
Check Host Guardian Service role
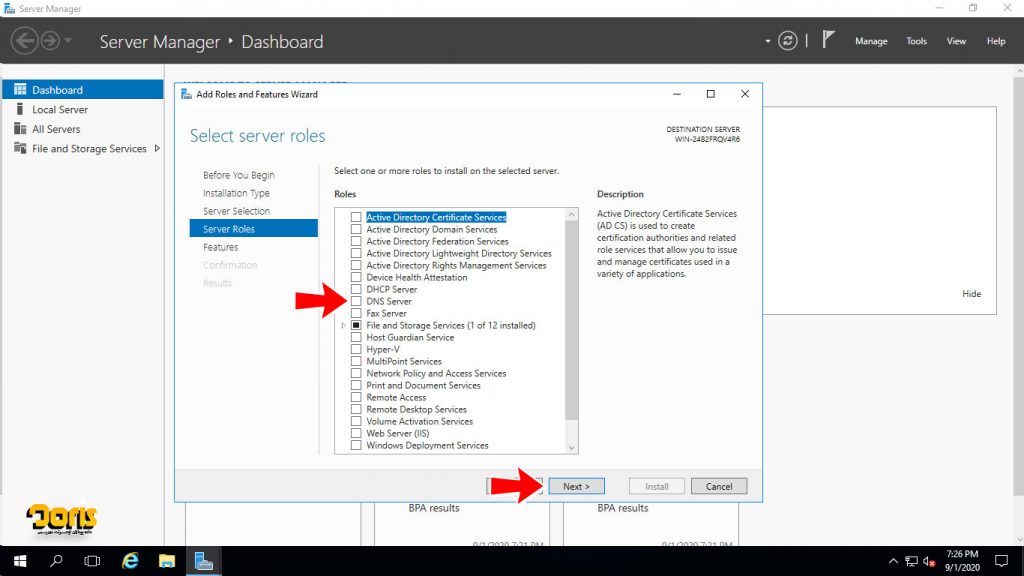[x=356, y=337]
